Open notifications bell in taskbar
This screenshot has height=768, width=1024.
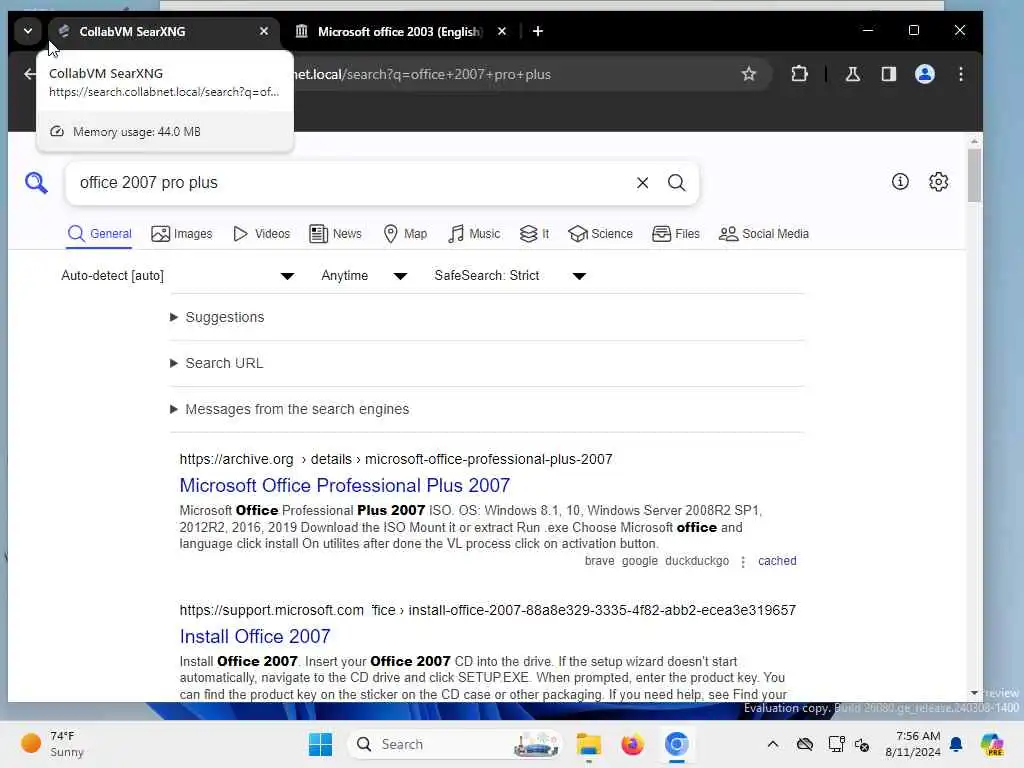pos(956,744)
